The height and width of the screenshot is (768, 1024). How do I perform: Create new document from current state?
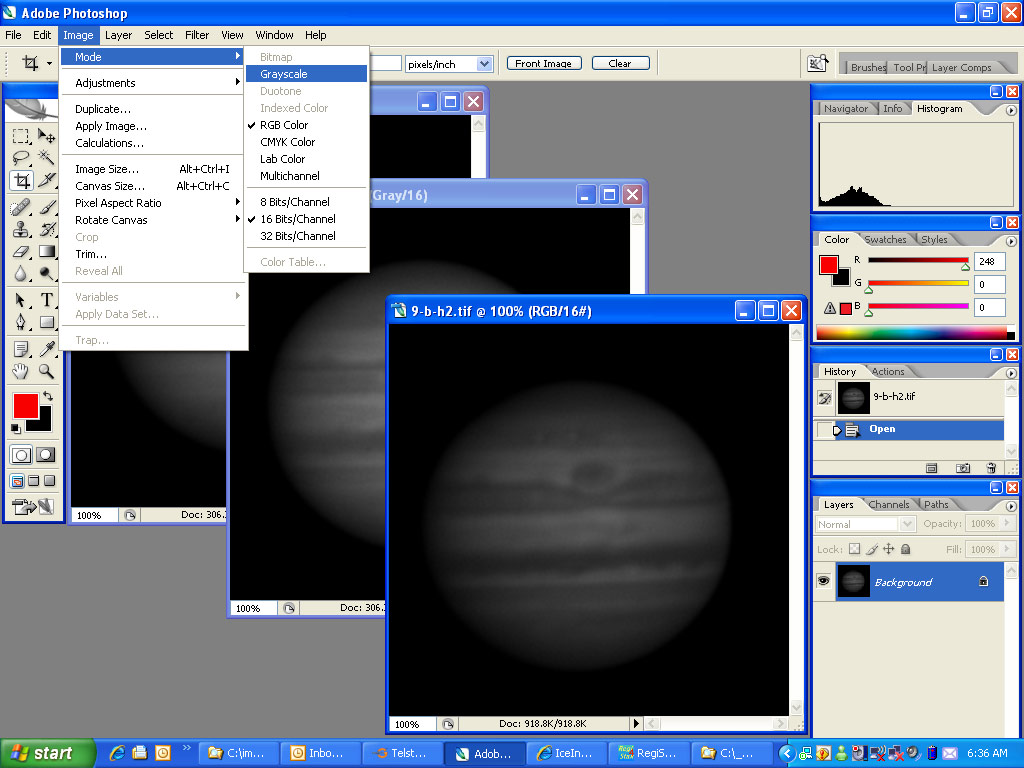coord(932,468)
